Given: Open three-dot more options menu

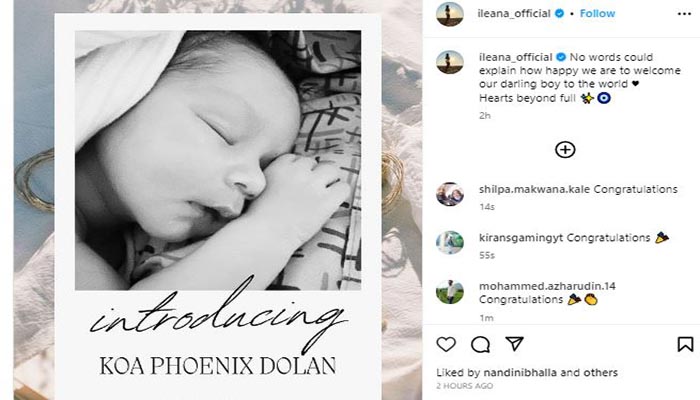Looking at the screenshot, I should [684, 14].
